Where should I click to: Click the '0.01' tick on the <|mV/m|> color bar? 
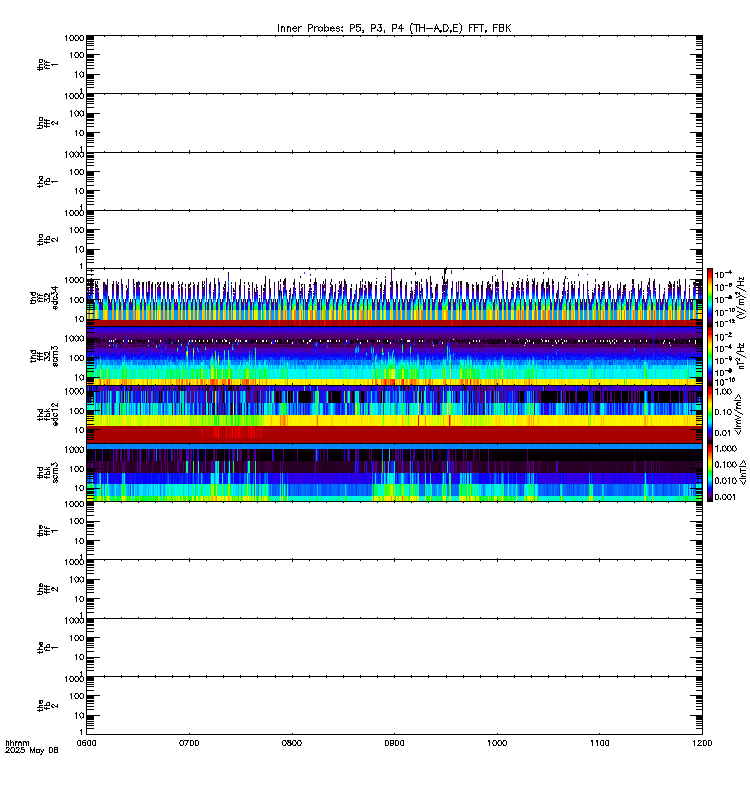(723, 433)
